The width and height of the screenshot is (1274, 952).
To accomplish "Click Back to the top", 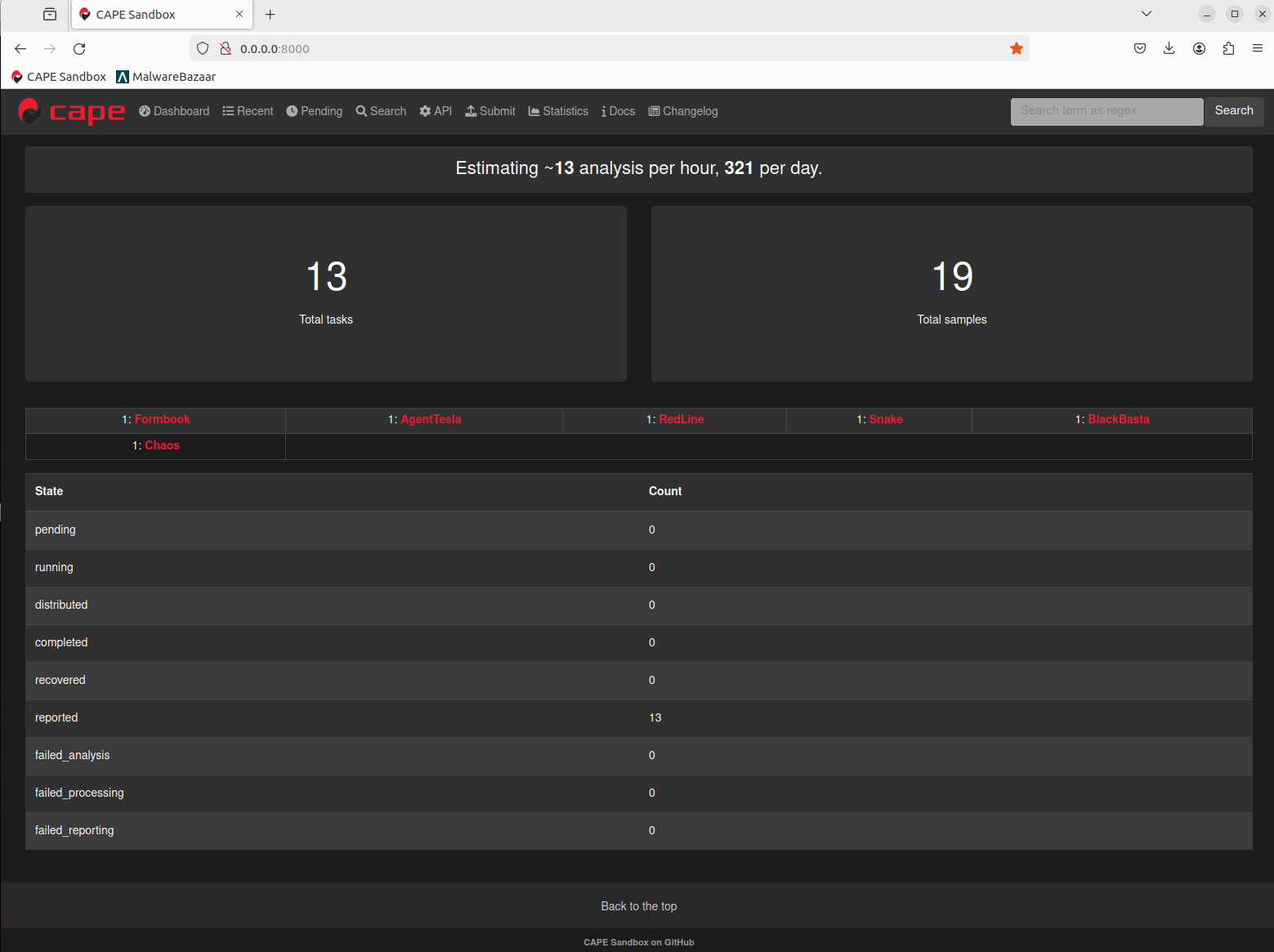I will point(639,905).
